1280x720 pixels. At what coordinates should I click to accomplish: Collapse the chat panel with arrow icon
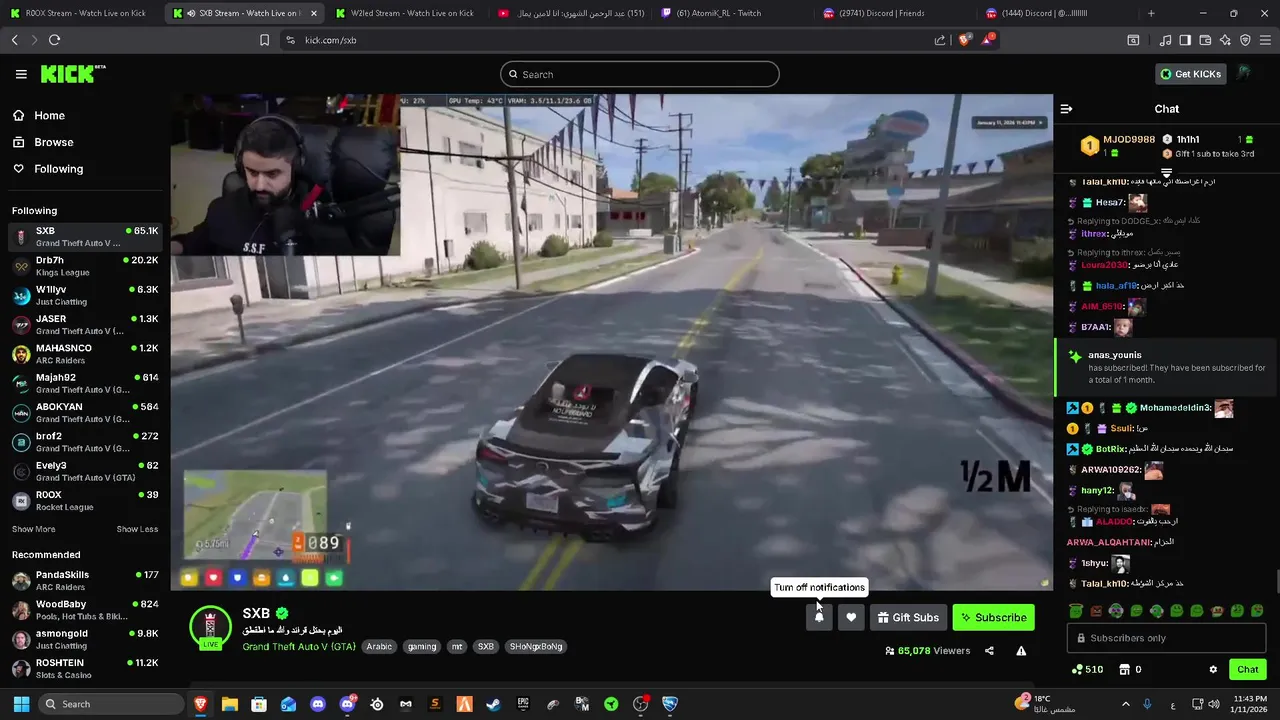(1066, 109)
